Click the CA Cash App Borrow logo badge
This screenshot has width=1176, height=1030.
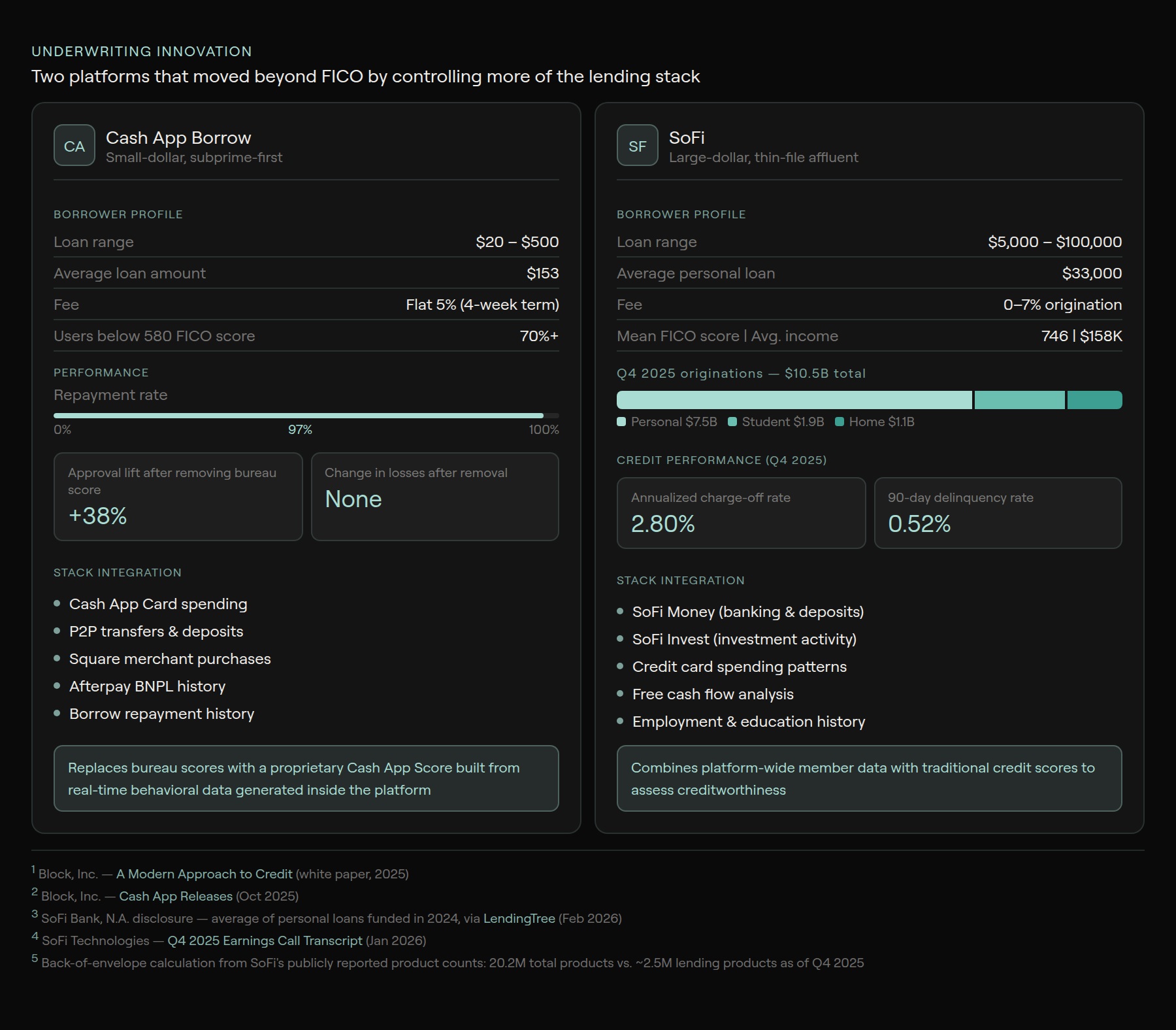point(74,145)
